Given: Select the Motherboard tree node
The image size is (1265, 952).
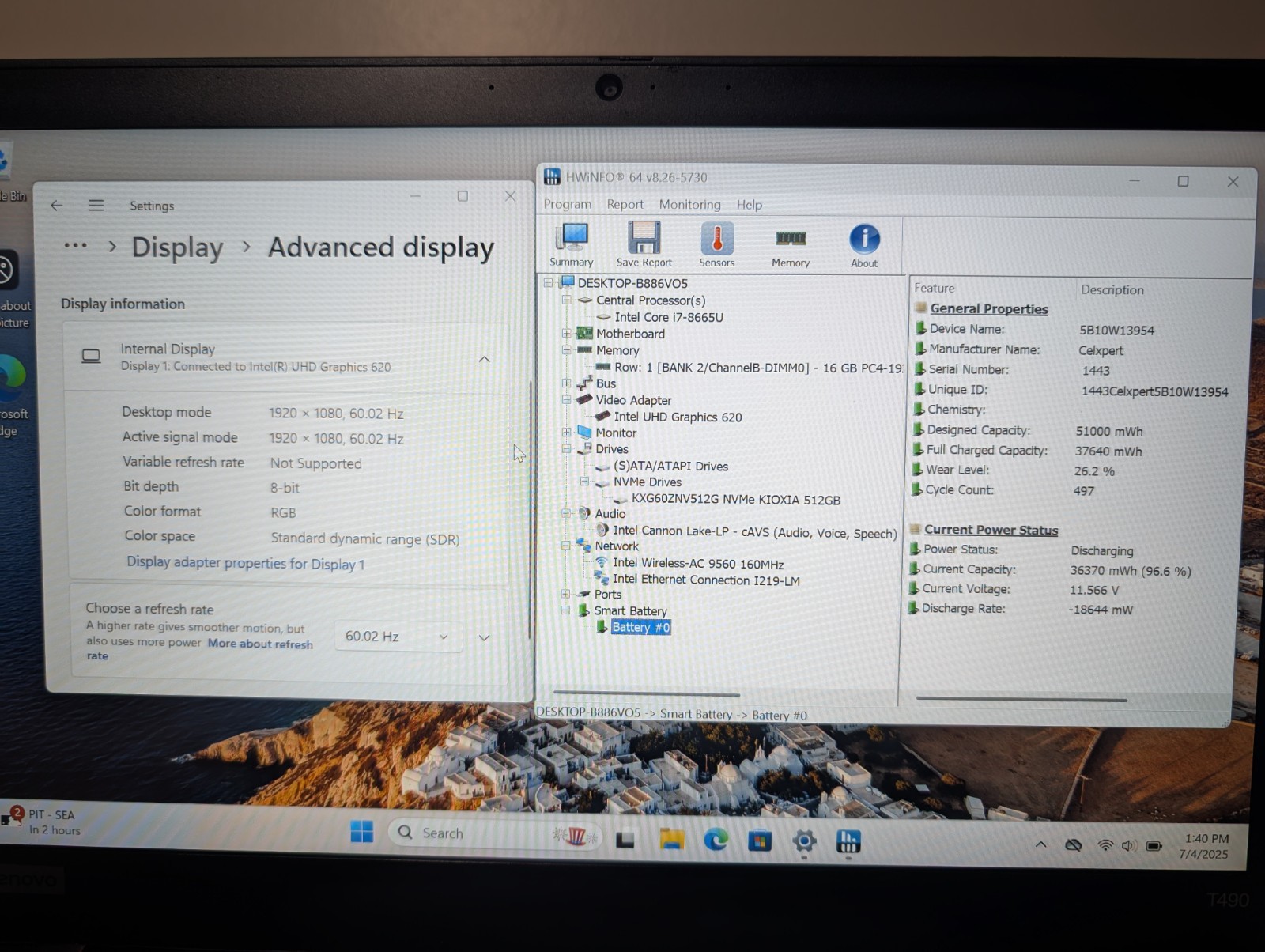Looking at the screenshot, I should pos(630,334).
